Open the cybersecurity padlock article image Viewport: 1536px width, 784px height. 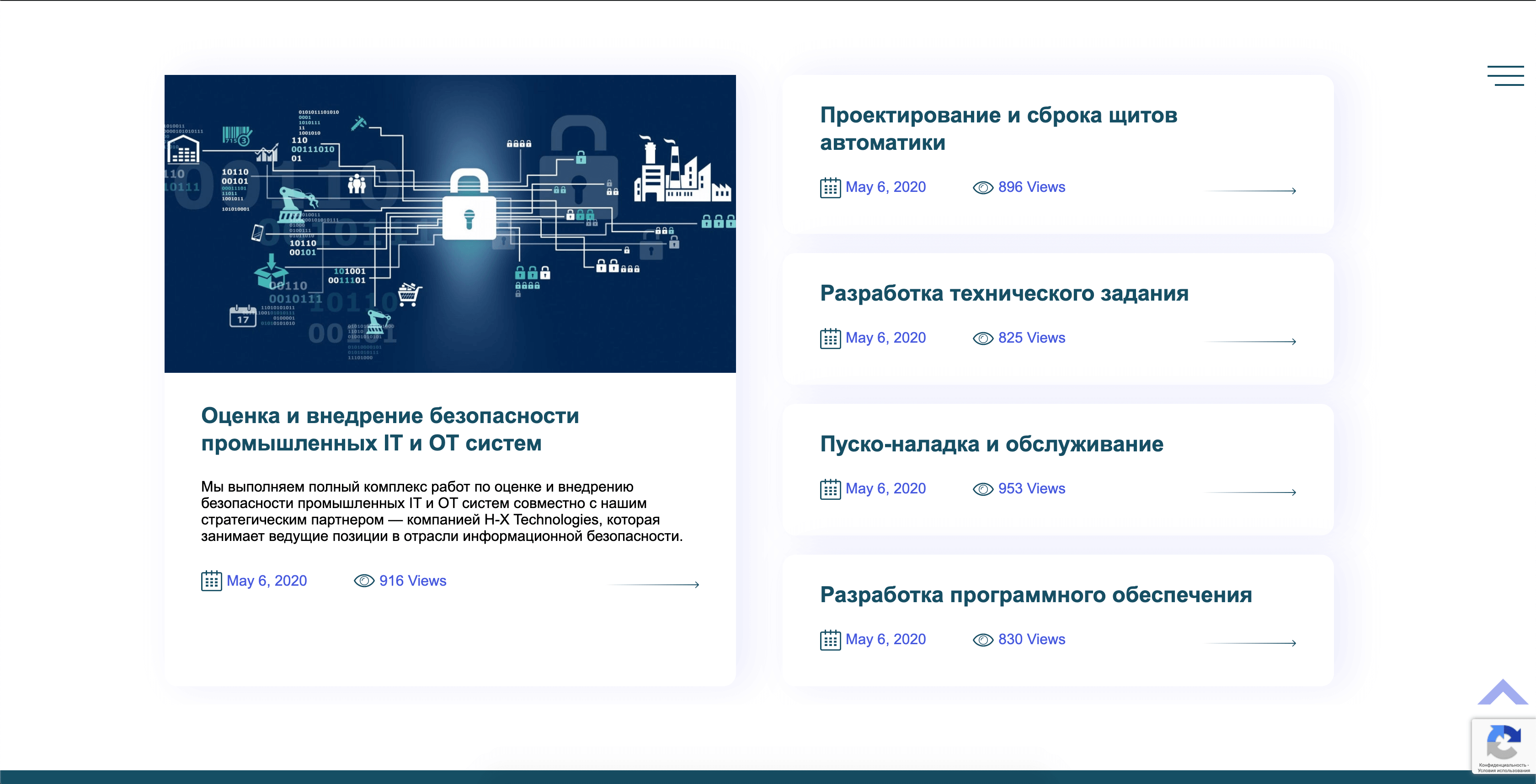click(450, 223)
